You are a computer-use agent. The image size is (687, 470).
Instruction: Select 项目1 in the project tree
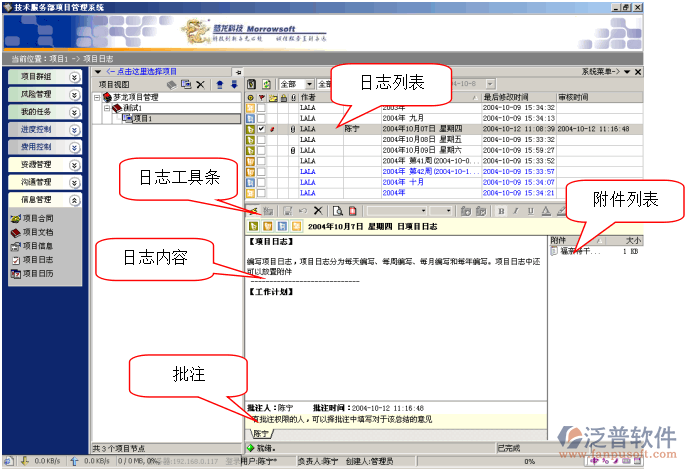click(x=142, y=118)
